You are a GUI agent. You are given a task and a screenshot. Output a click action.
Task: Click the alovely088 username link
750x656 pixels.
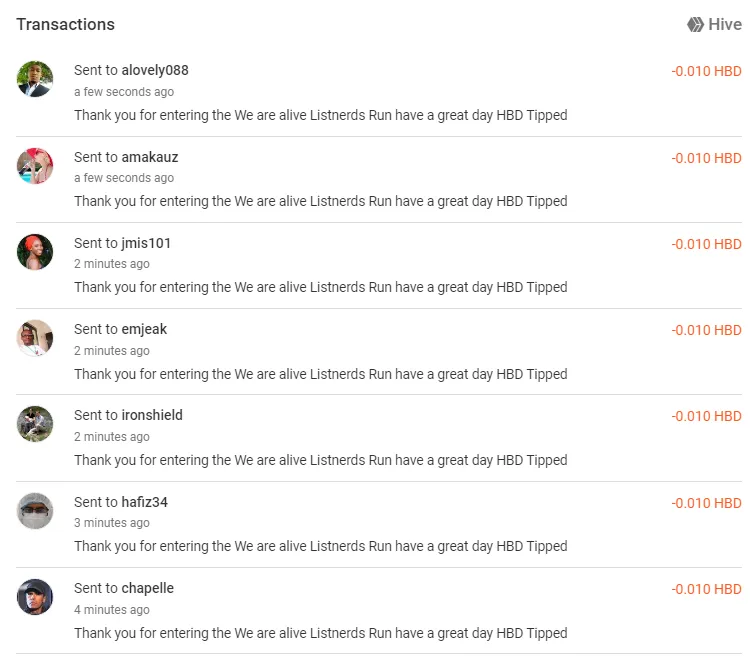point(155,70)
